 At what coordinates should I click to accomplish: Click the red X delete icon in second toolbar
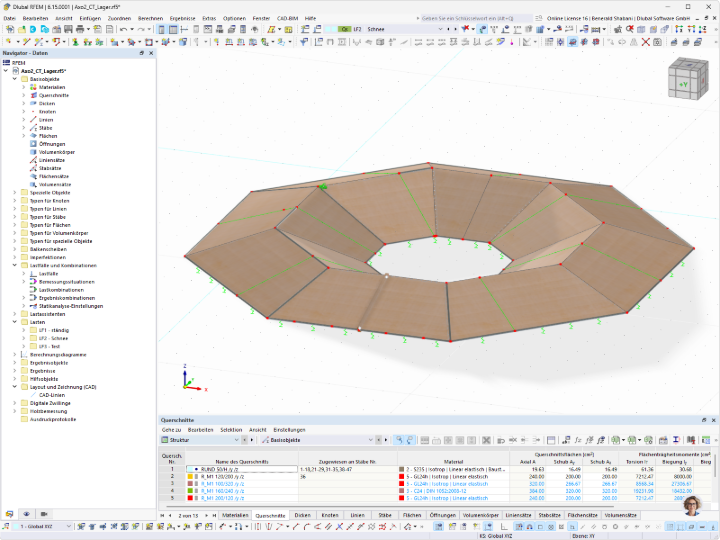coord(645,42)
